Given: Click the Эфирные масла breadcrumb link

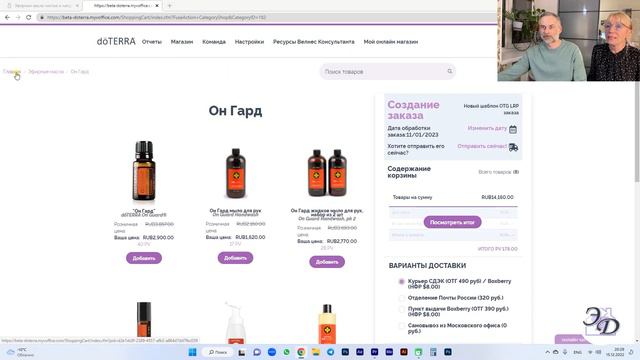Looking at the screenshot, I should click(x=46, y=71).
